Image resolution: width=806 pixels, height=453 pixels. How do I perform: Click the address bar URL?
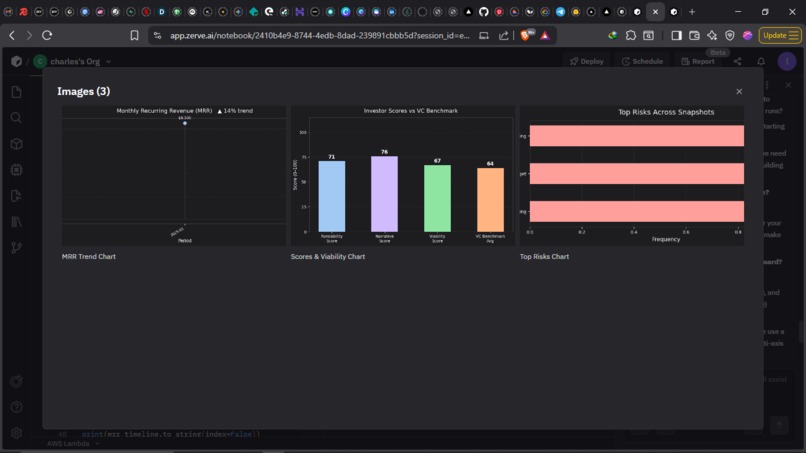click(x=320, y=35)
